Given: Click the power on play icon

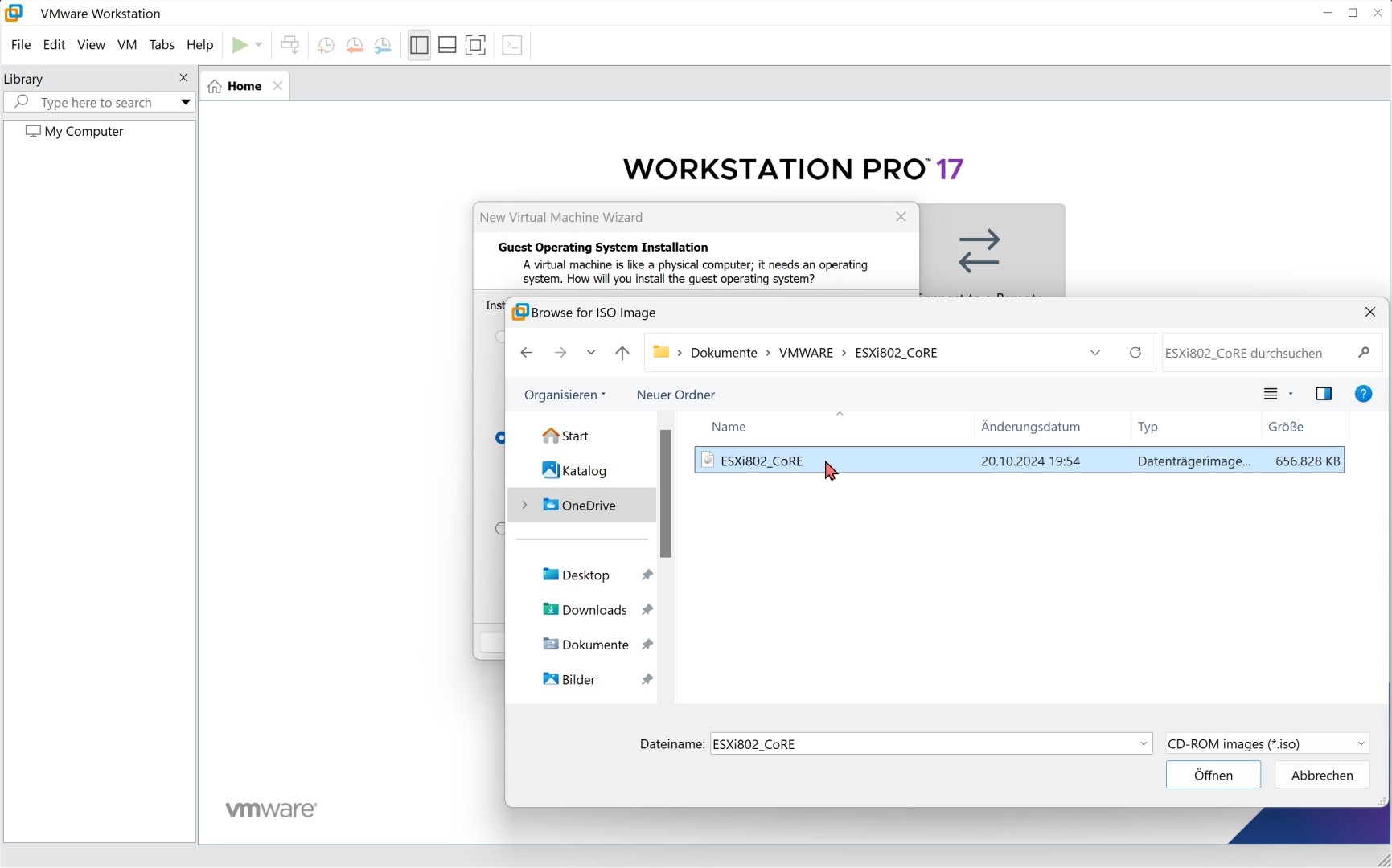Looking at the screenshot, I should pos(240,45).
